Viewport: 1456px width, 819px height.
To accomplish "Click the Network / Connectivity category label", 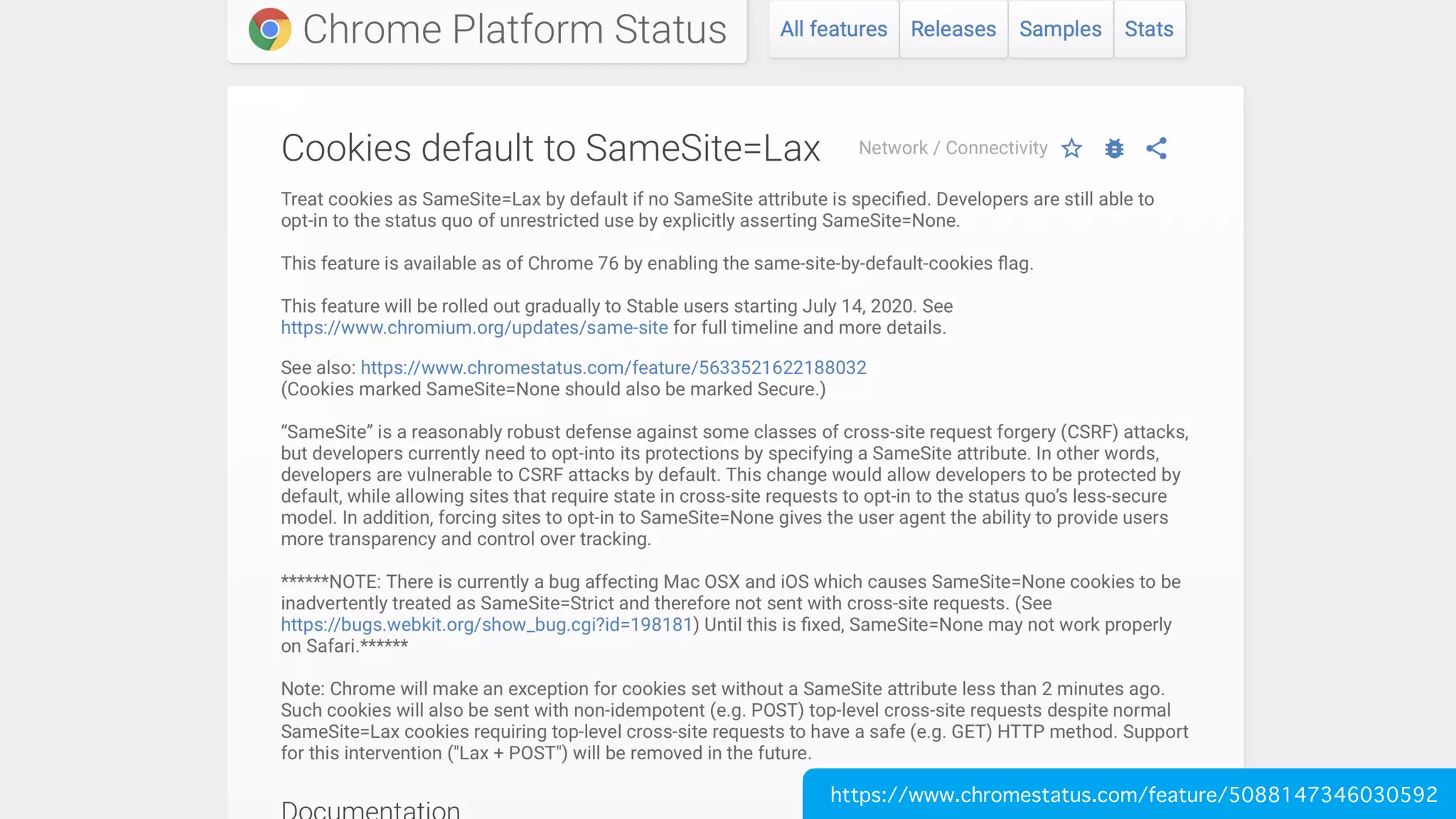I will [953, 148].
